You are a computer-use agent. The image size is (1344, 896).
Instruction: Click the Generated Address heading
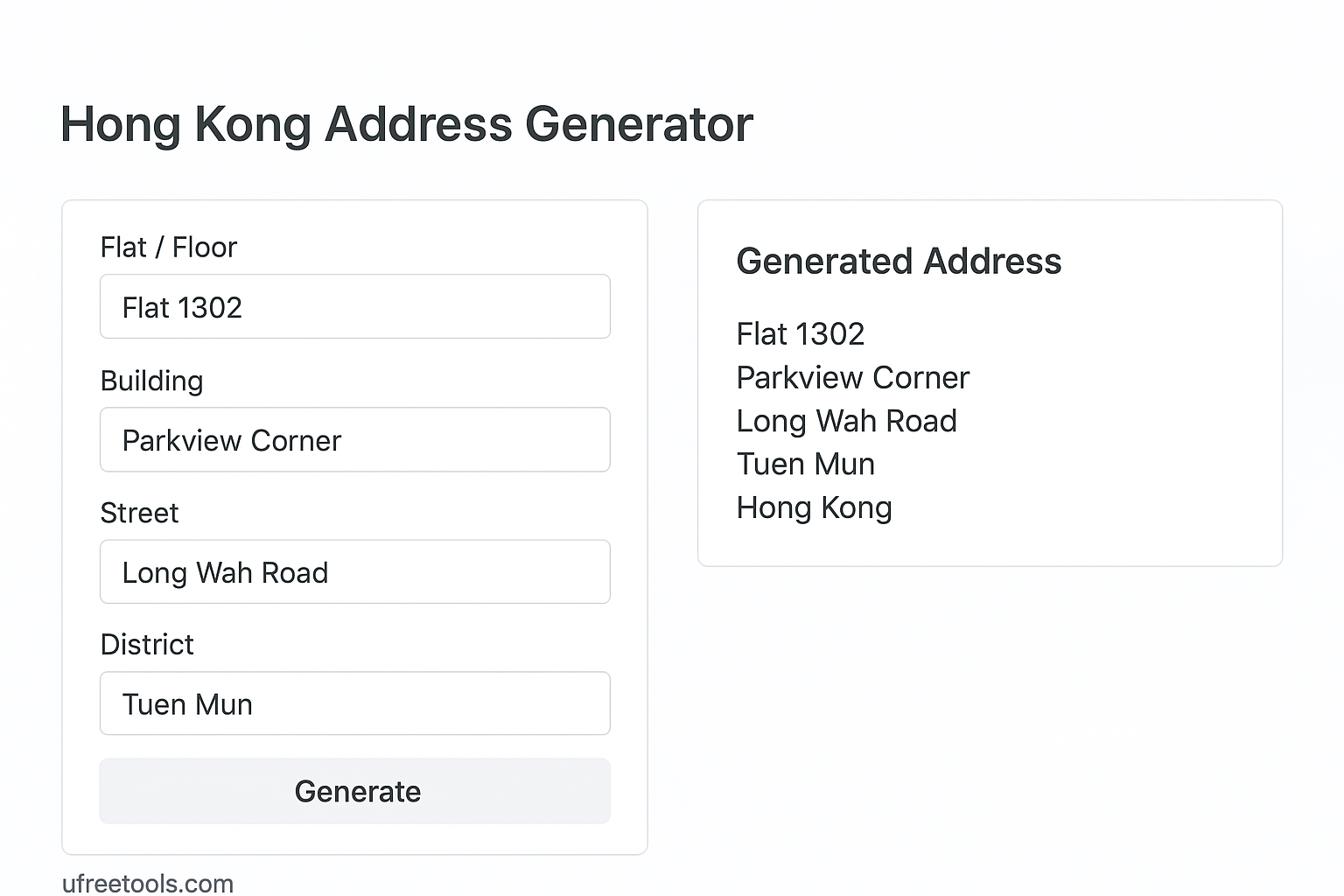(899, 262)
